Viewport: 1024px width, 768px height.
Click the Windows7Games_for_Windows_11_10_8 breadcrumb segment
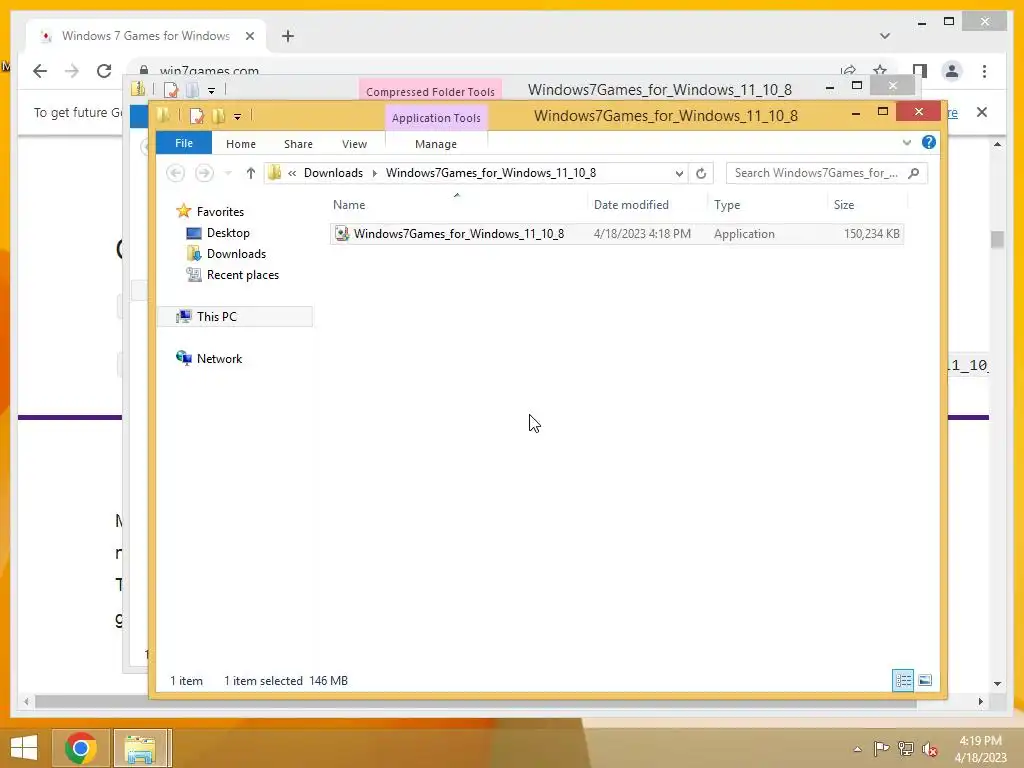pyautogui.click(x=490, y=172)
